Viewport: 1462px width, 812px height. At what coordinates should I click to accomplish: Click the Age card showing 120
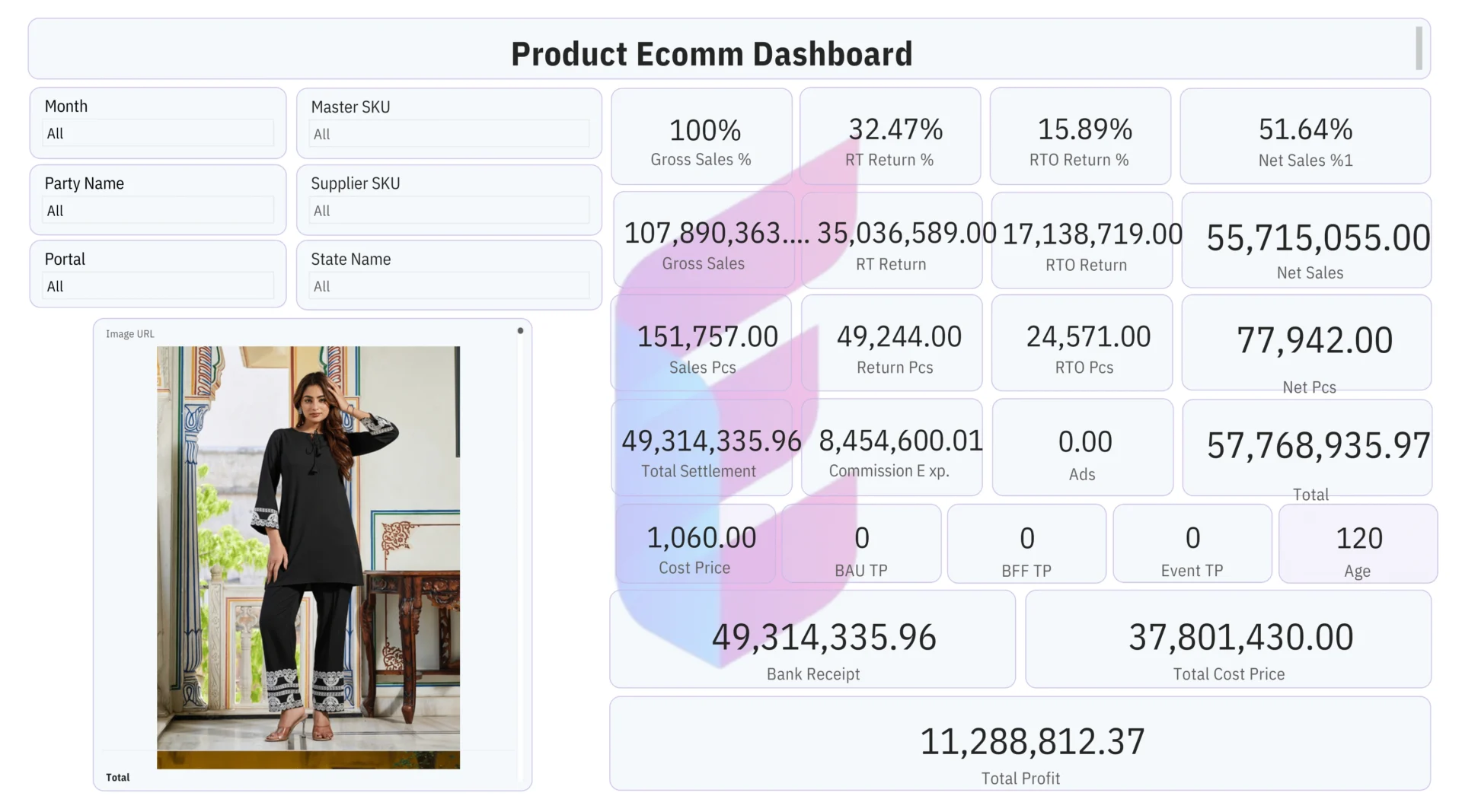point(1358,544)
